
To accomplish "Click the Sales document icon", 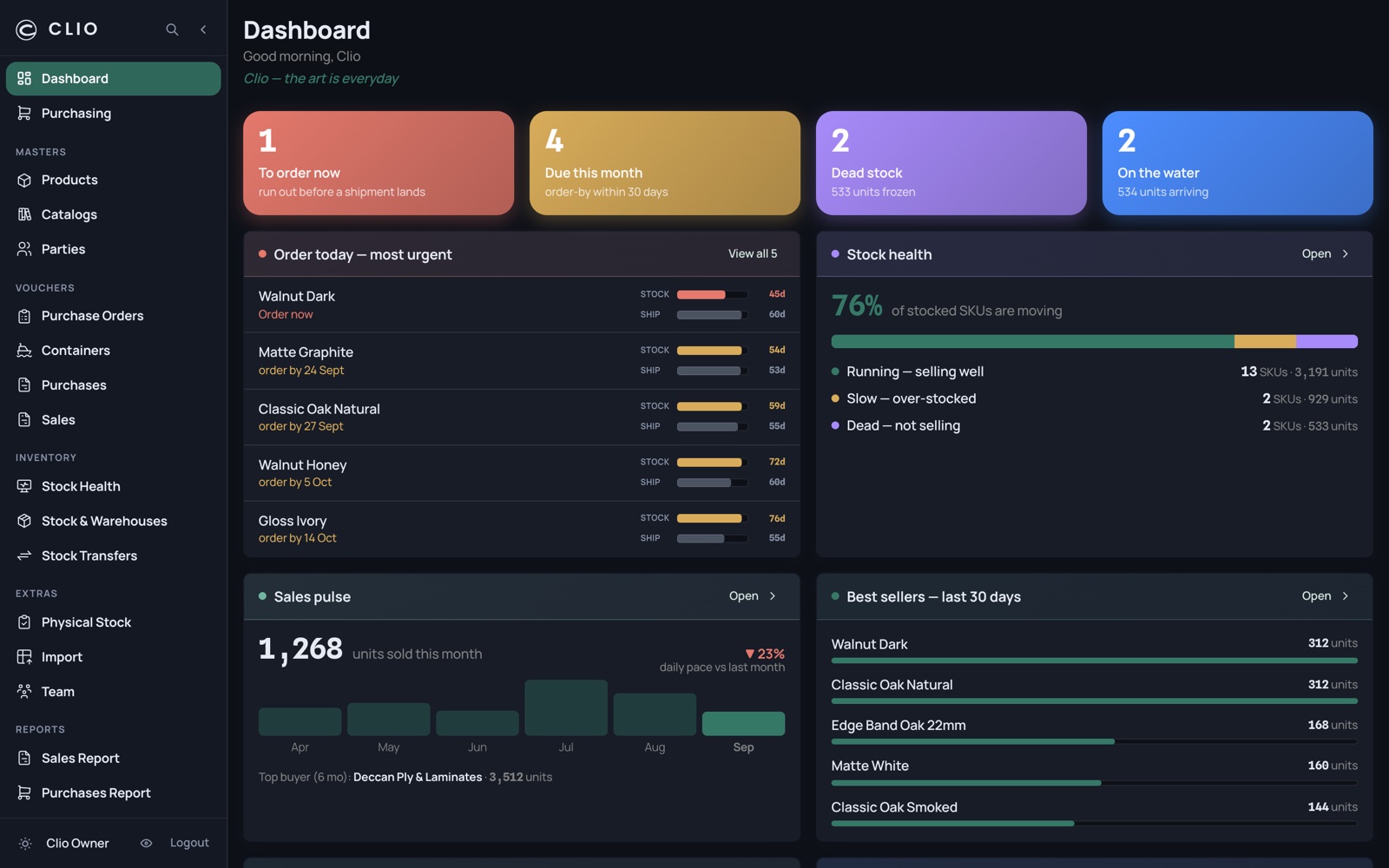I will pyautogui.click(x=24, y=420).
